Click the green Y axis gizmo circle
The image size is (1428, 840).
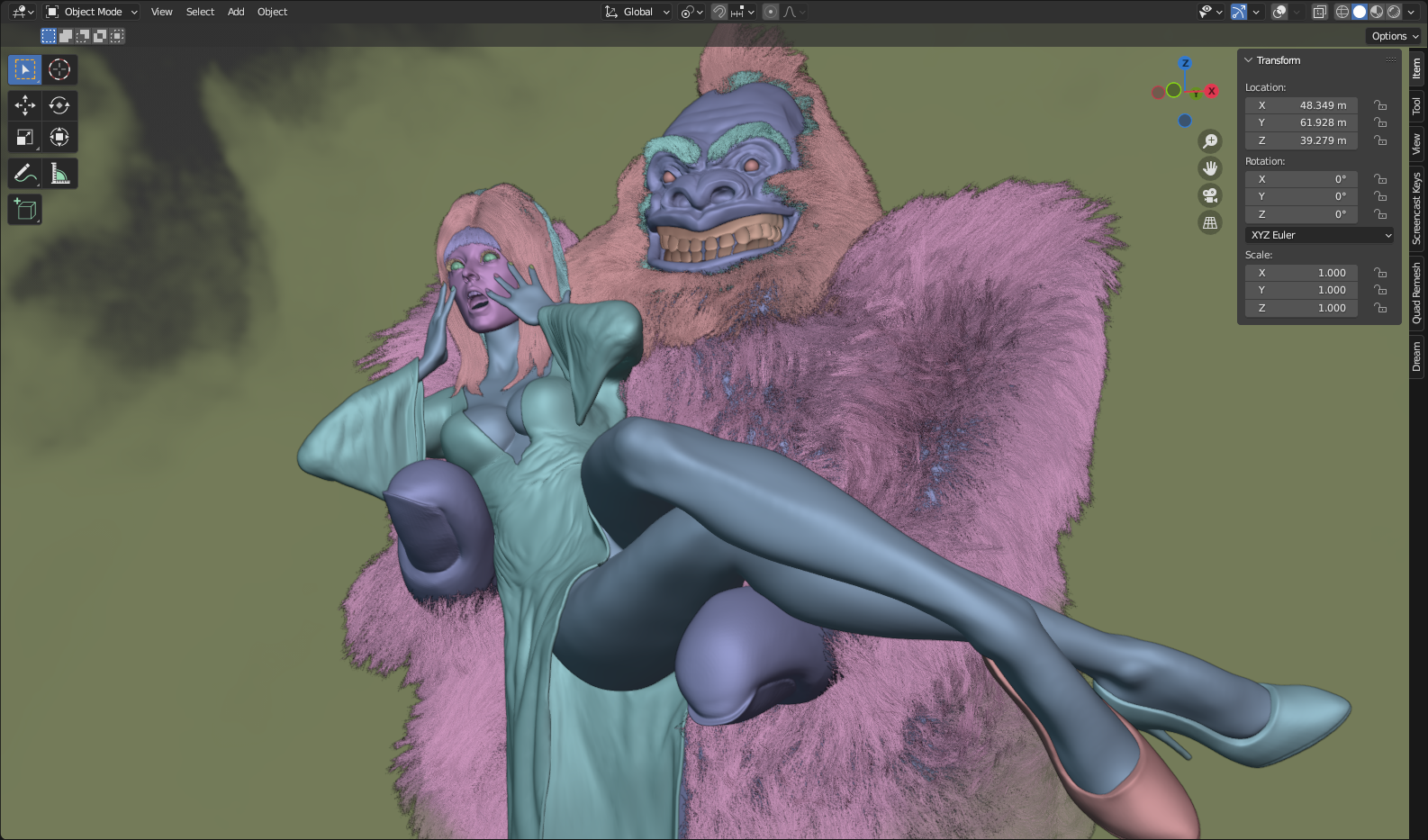pyautogui.click(x=1173, y=90)
